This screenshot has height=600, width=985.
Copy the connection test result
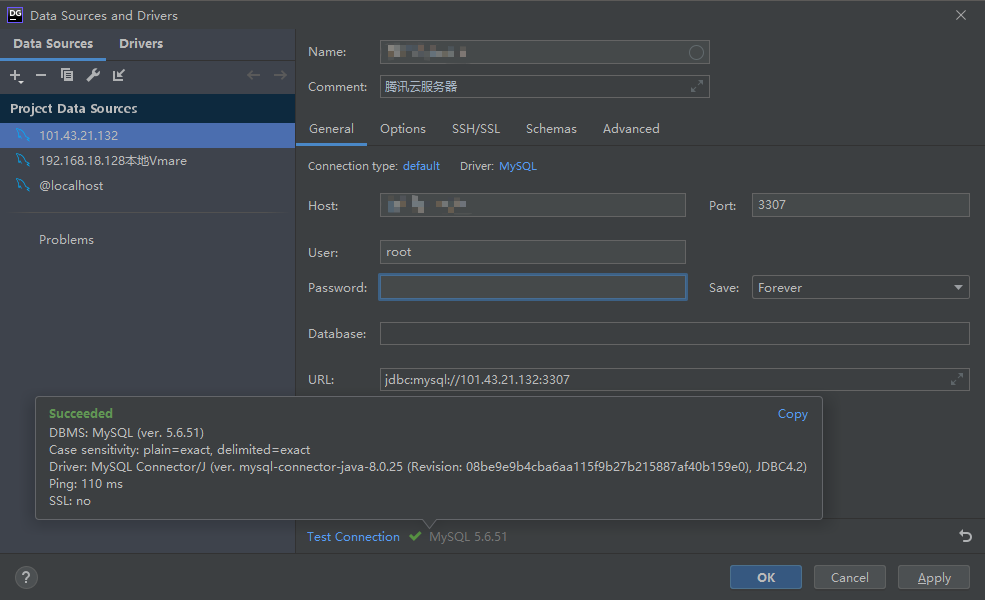point(792,413)
